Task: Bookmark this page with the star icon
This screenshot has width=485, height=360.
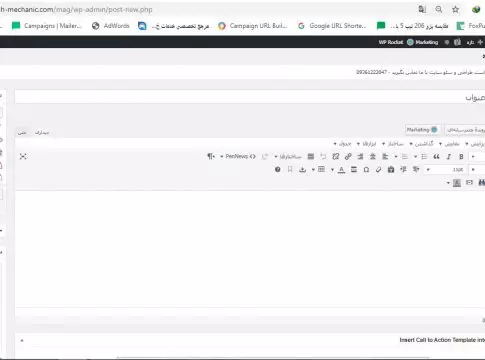Action: (x=455, y=9)
